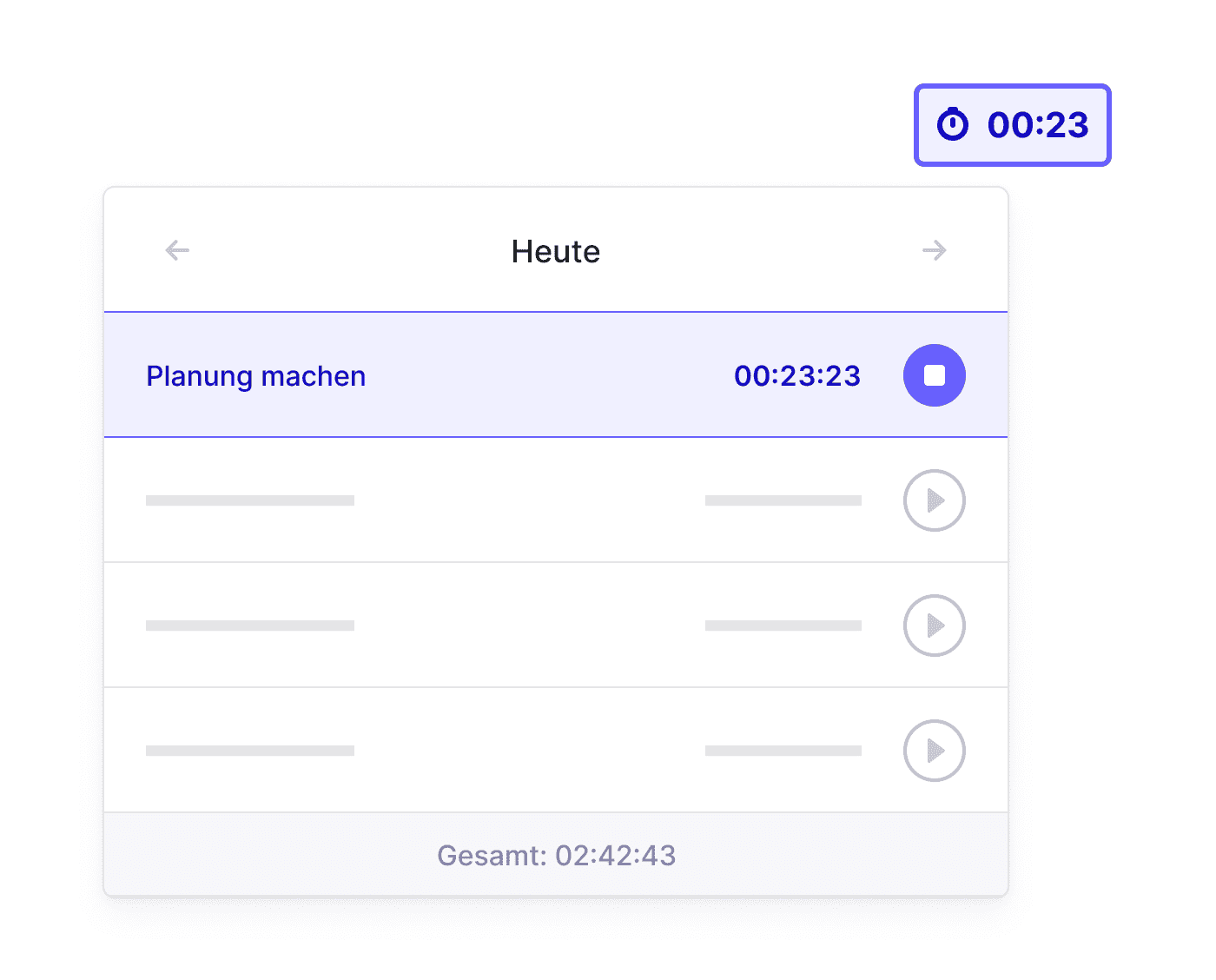Click the 00:23 time in timer badge
This screenshot has width=1216, height=980.
coord(1038,125)
